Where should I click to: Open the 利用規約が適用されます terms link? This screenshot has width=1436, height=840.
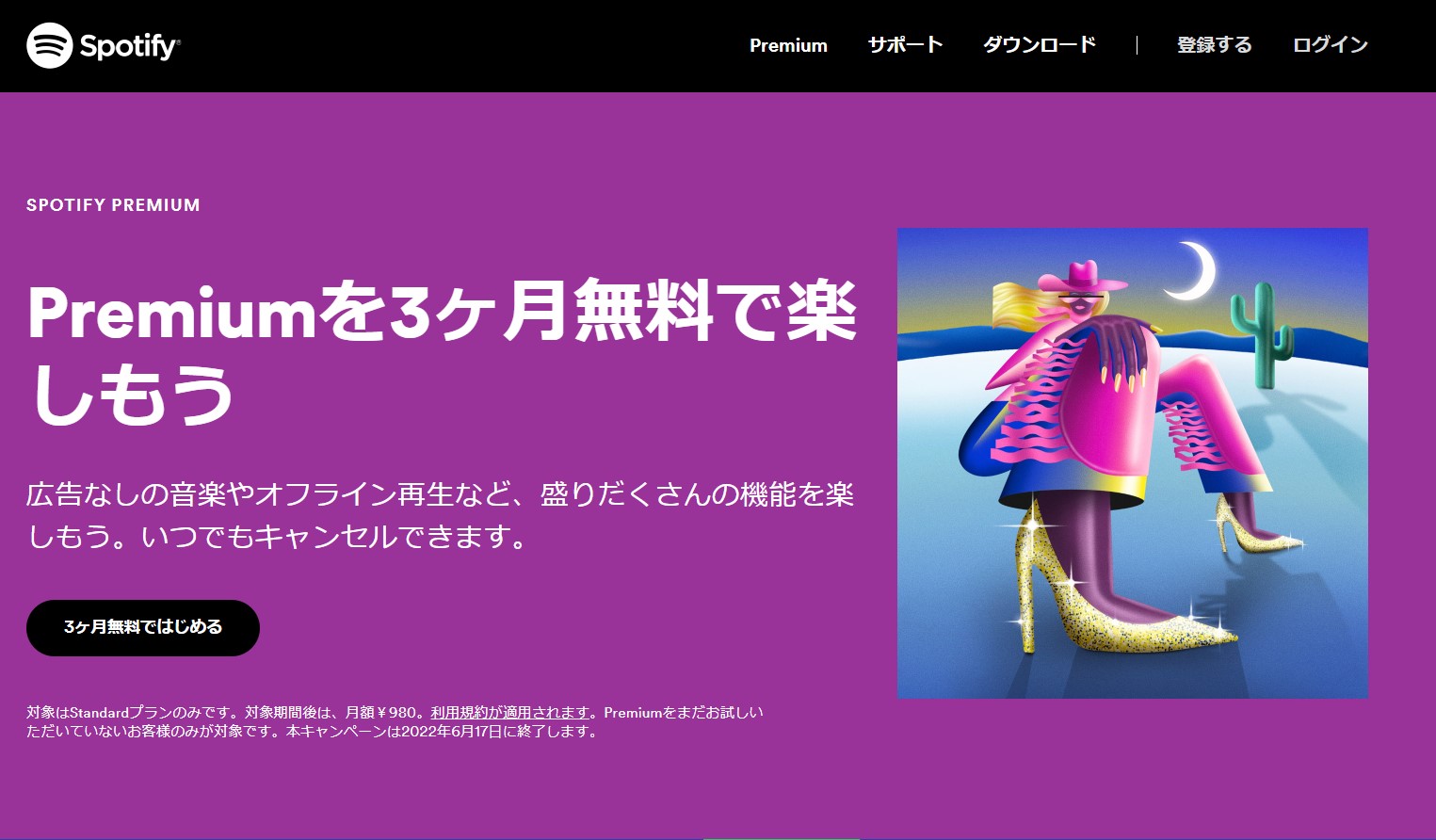(x=510, y=713)
